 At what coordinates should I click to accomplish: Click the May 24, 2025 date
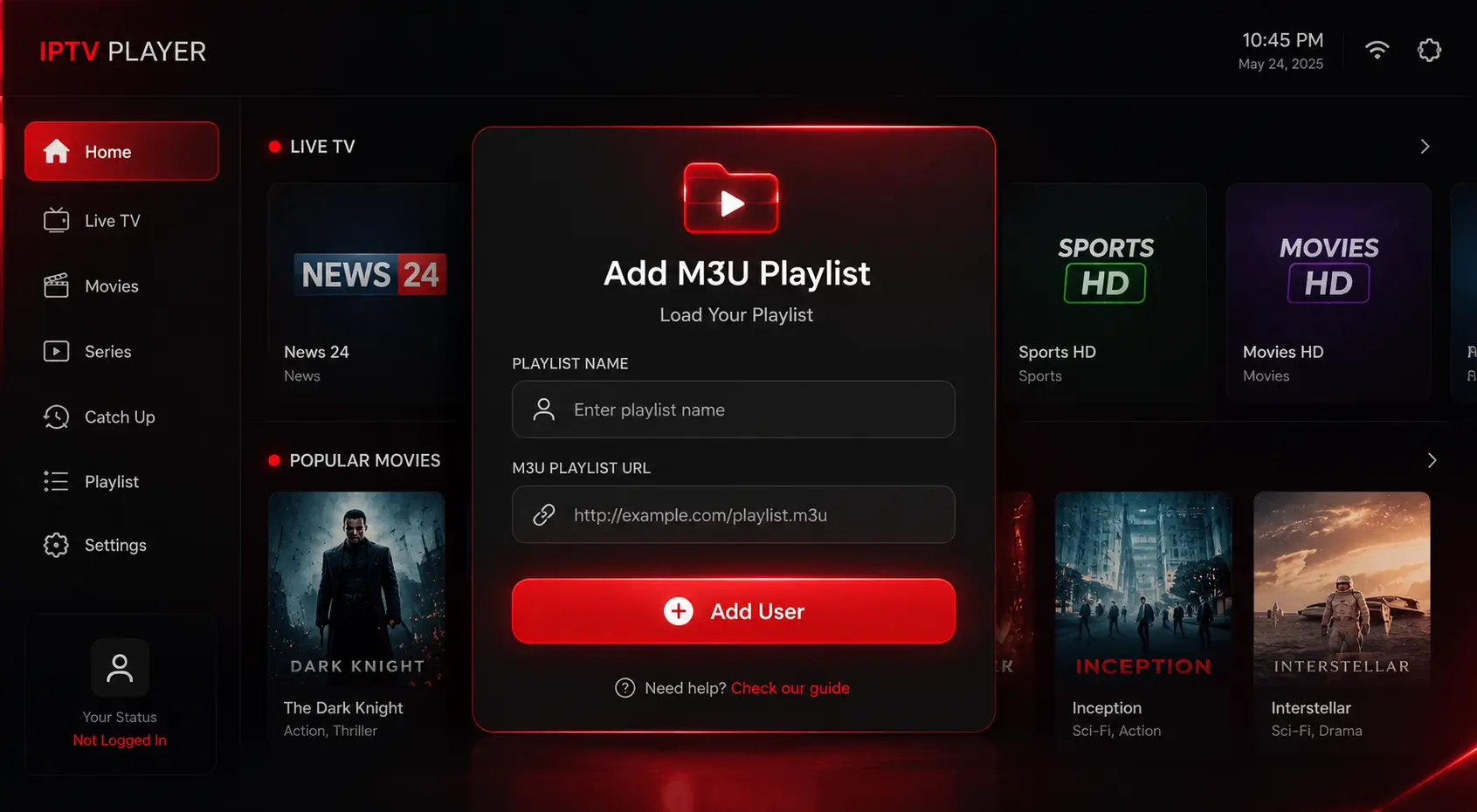(x=1280, y=64)
